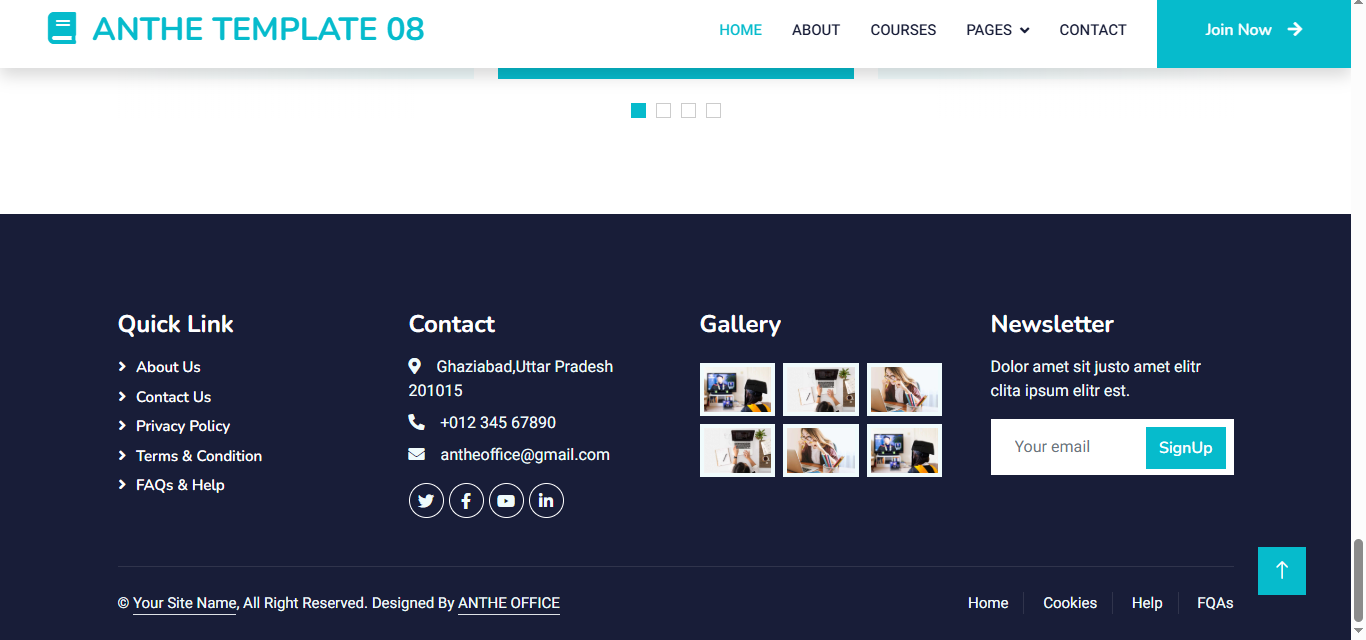Screen dimensions: 1366x640
Task: Open the PAGES dropdown menu
Action: (x=997, y=30)
